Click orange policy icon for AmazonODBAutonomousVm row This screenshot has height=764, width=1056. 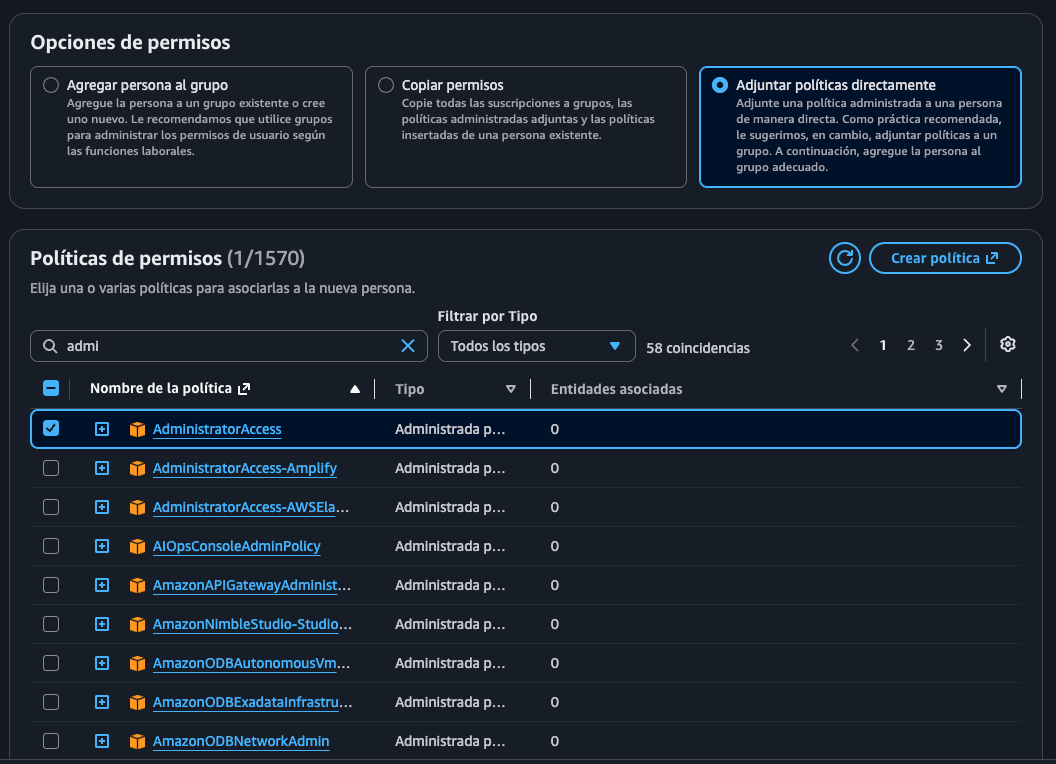[x=137, y=664]
